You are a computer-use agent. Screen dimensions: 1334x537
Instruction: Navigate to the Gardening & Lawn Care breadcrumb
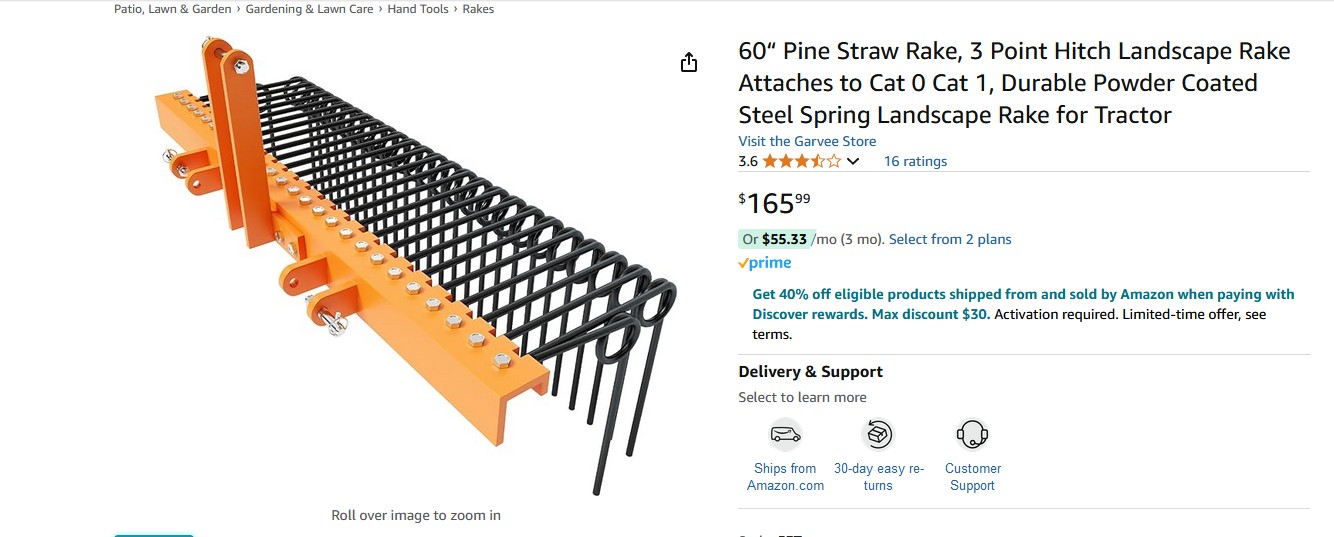pos(309,9)
